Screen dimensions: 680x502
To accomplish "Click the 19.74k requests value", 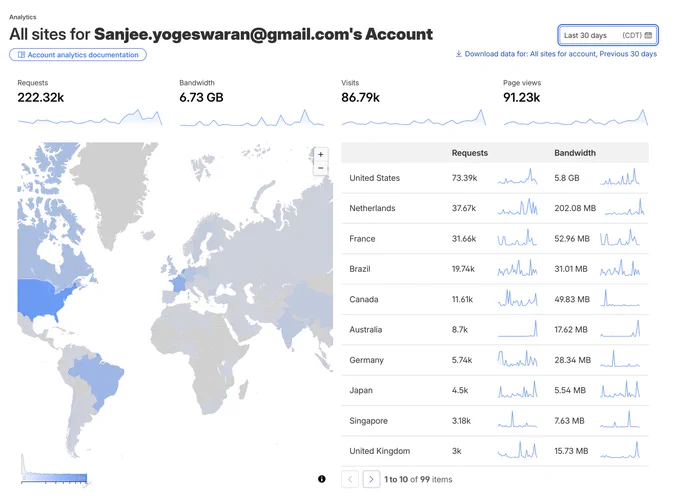I will (463, 269).
